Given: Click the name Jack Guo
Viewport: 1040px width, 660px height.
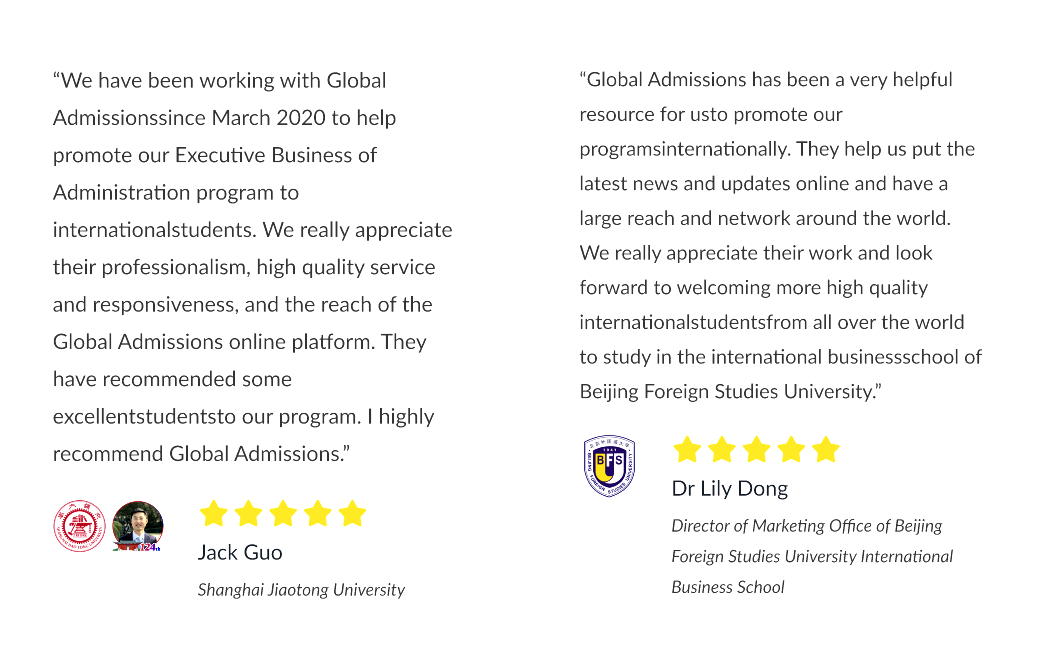Looking at the screenshot, I should tap(240, 553).
